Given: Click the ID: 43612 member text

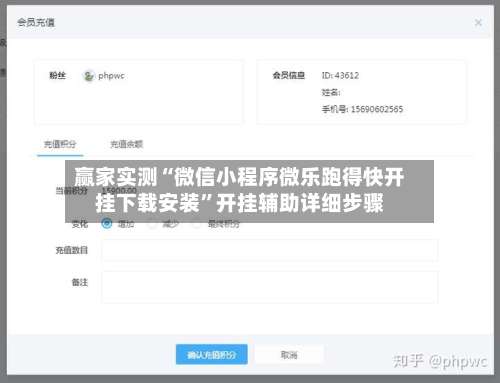Looking at the screenshot, I should click(340, 76).
